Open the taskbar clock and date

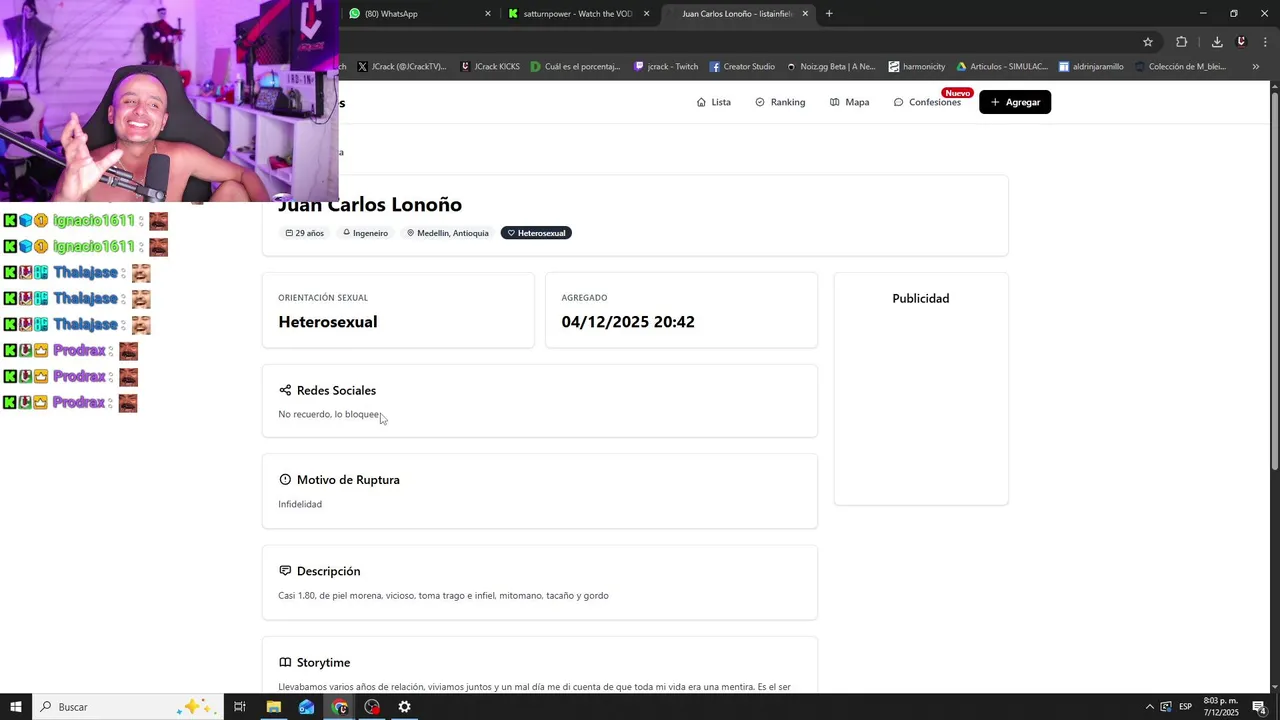tap(1221, 707)
